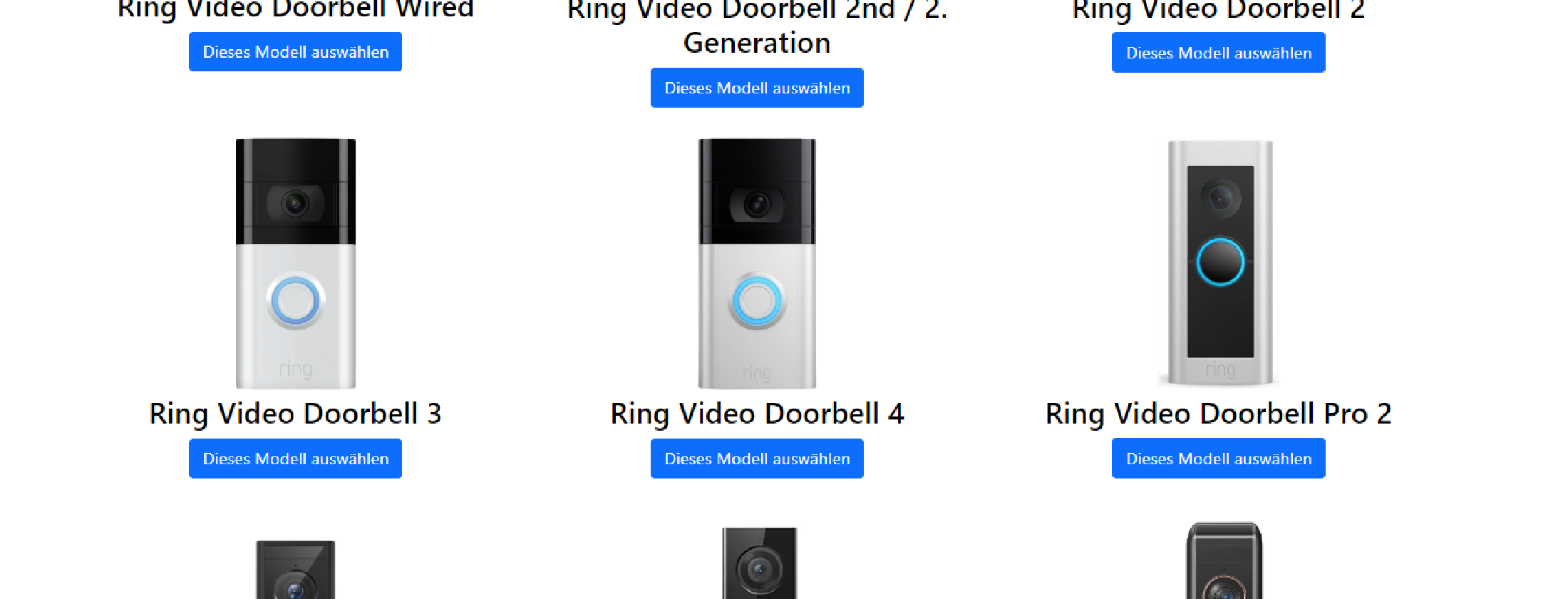Click the 'ring' logo on the Doorbell 4 image
The height and width of the screenshot is (599, 1568).
(757, 373)
